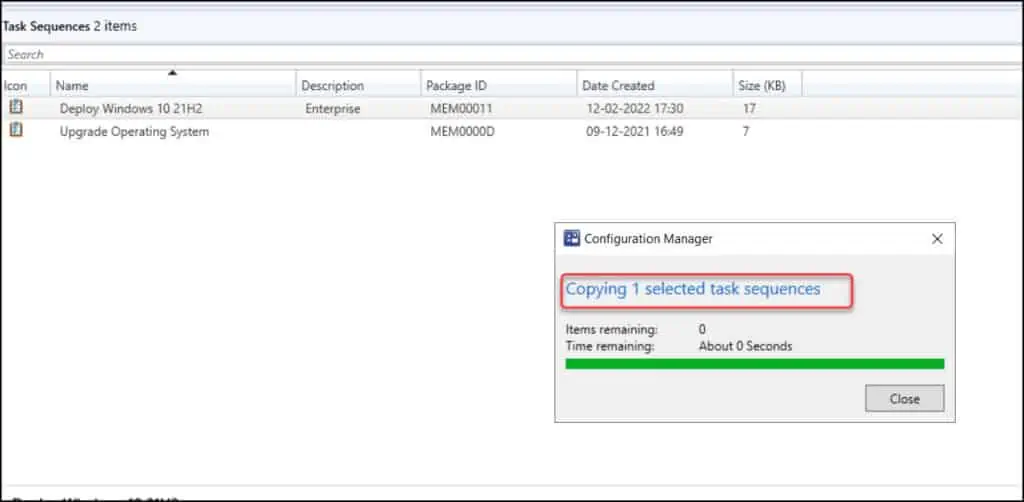The width and height of the screenshot is (1024, 502).
Task: Click the green copy progress bar
Action: point(754,364)
